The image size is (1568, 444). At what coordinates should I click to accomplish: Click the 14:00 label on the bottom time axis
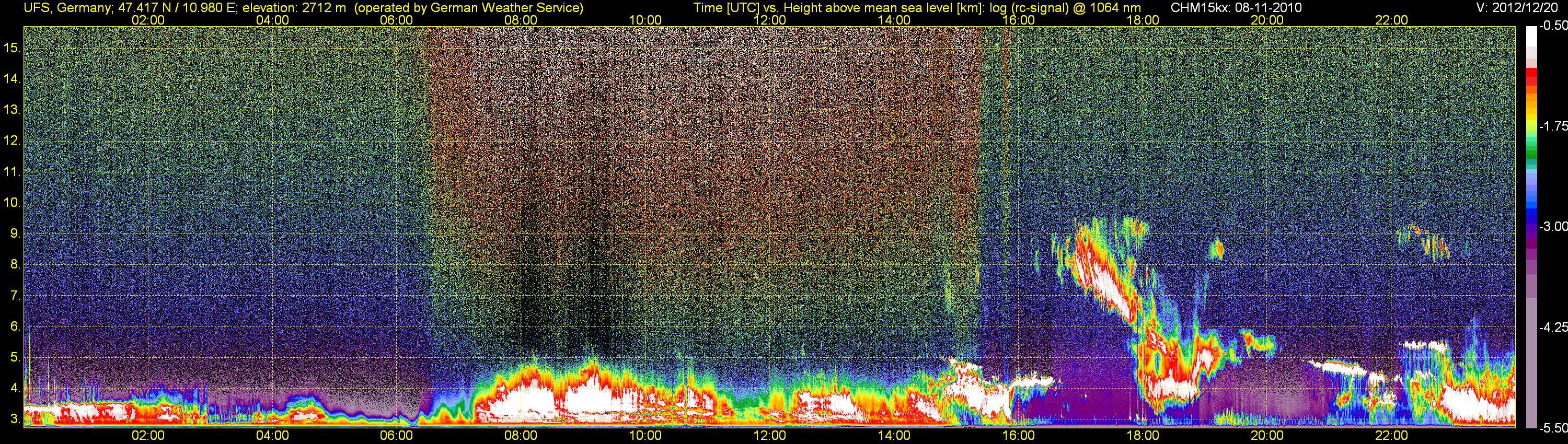coord(894,436)
